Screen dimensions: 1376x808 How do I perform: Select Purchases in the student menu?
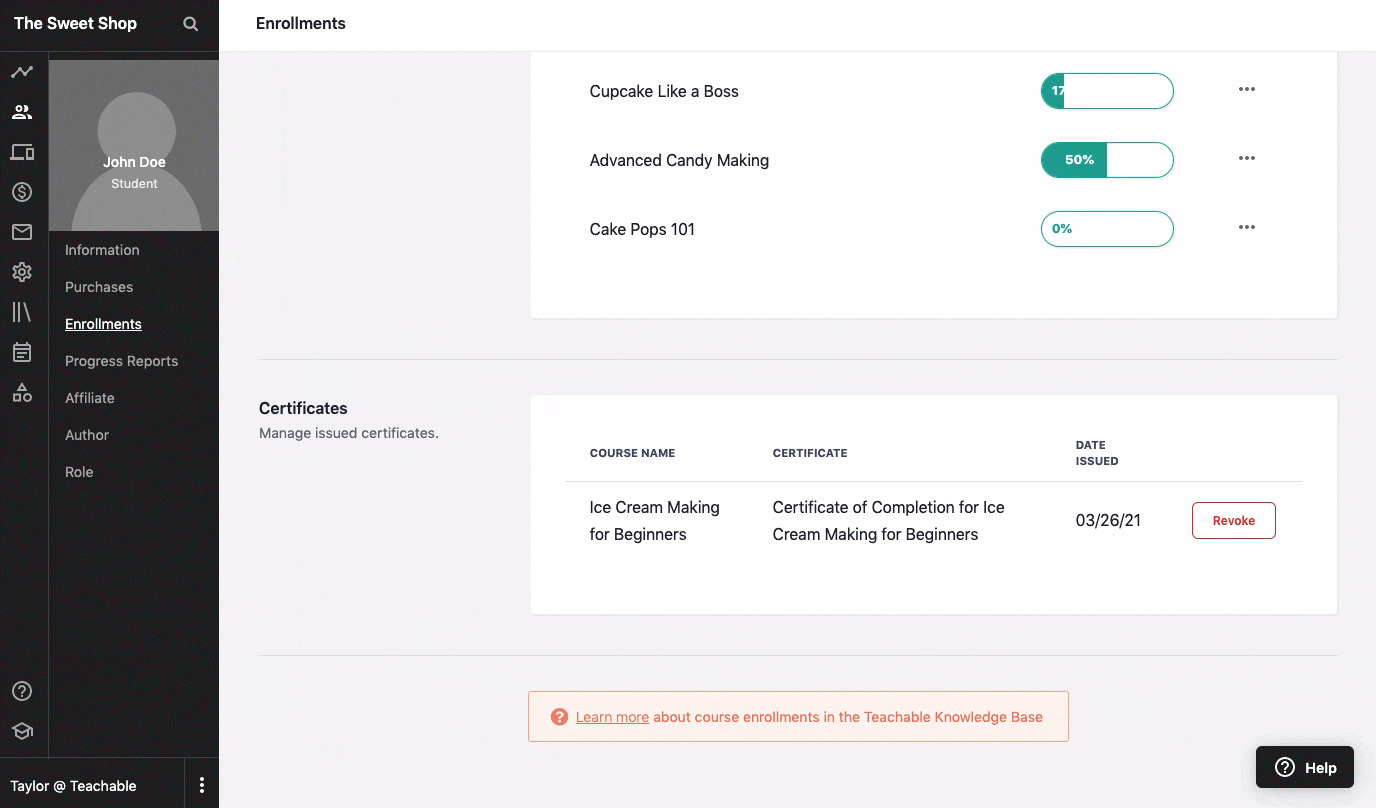pos(99,287)
